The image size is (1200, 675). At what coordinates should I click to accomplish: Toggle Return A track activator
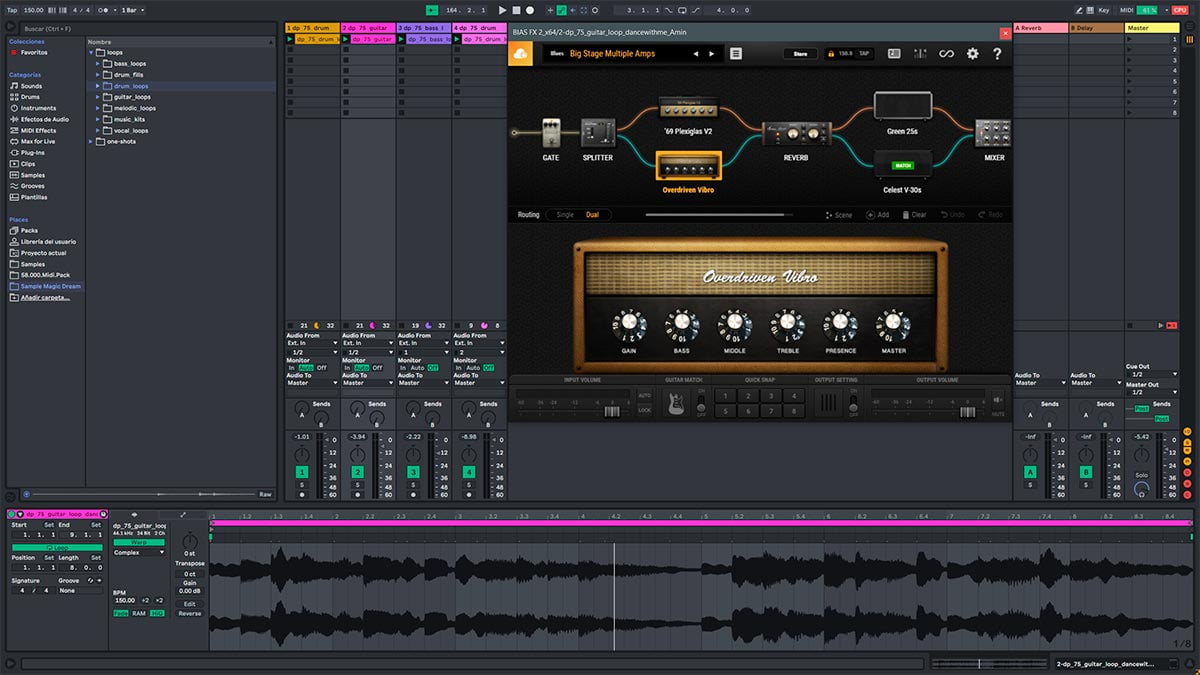tap(1030, 472)
